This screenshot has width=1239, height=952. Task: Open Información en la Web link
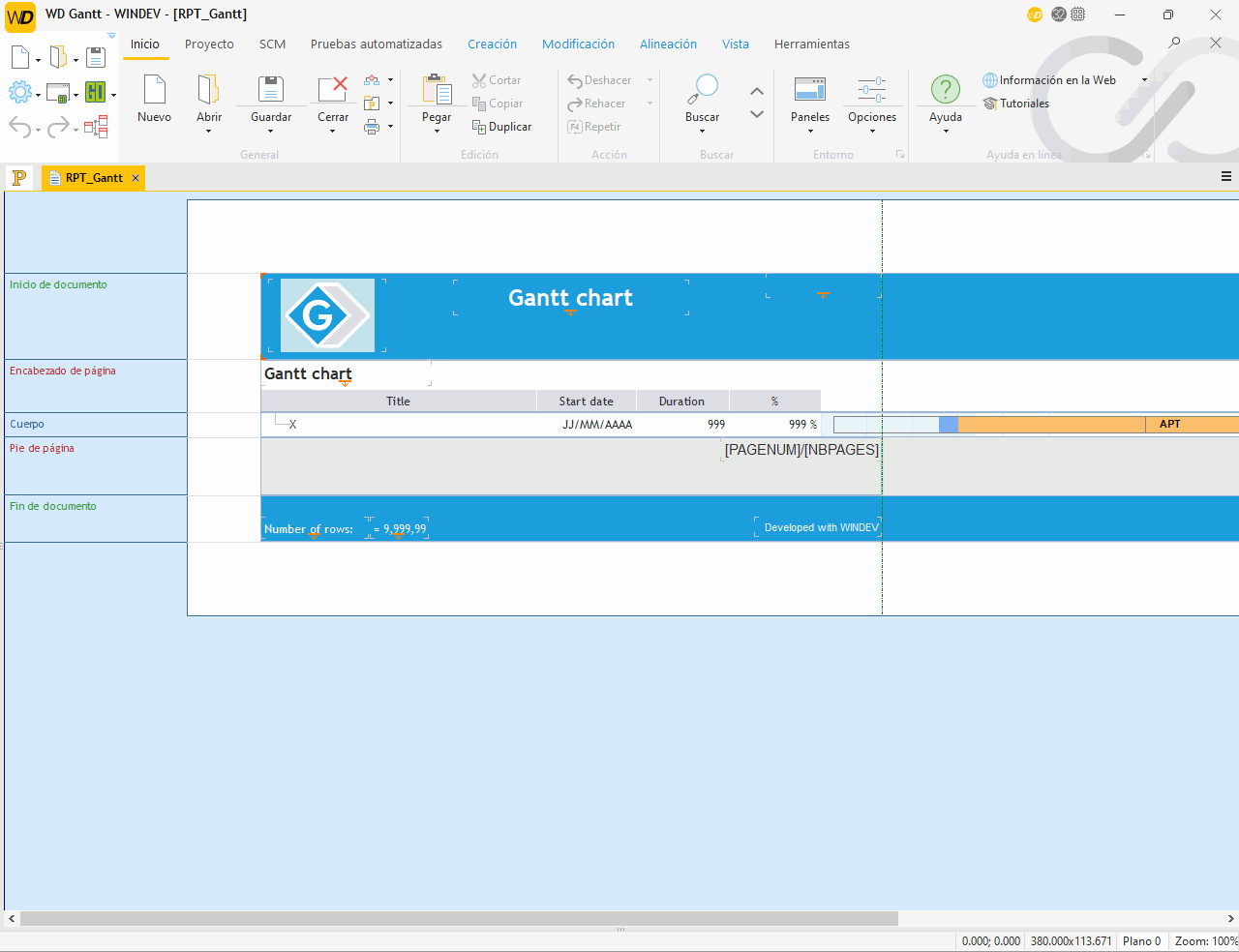tap(1049, 80)
